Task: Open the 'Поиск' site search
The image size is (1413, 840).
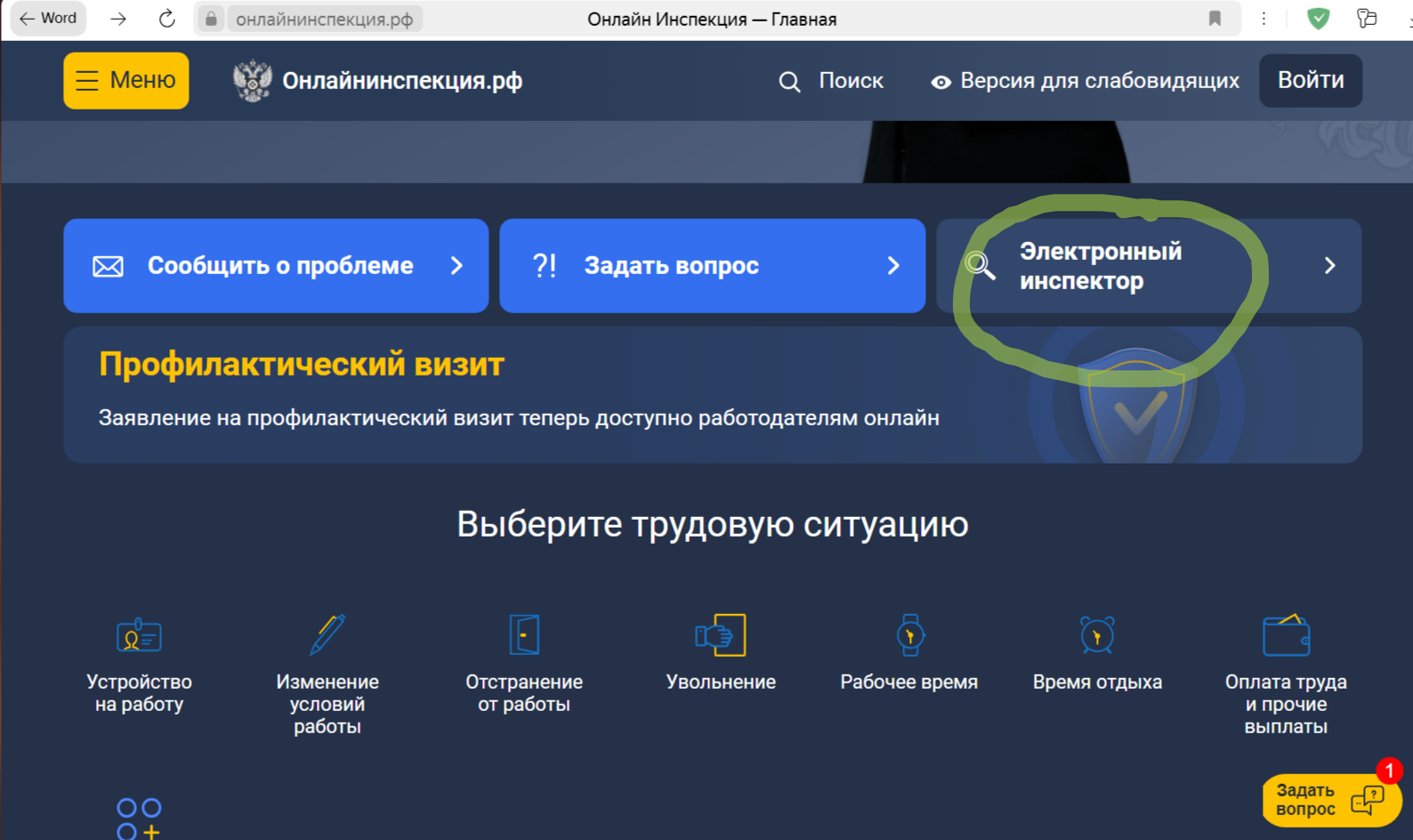Action: [832, 81]
